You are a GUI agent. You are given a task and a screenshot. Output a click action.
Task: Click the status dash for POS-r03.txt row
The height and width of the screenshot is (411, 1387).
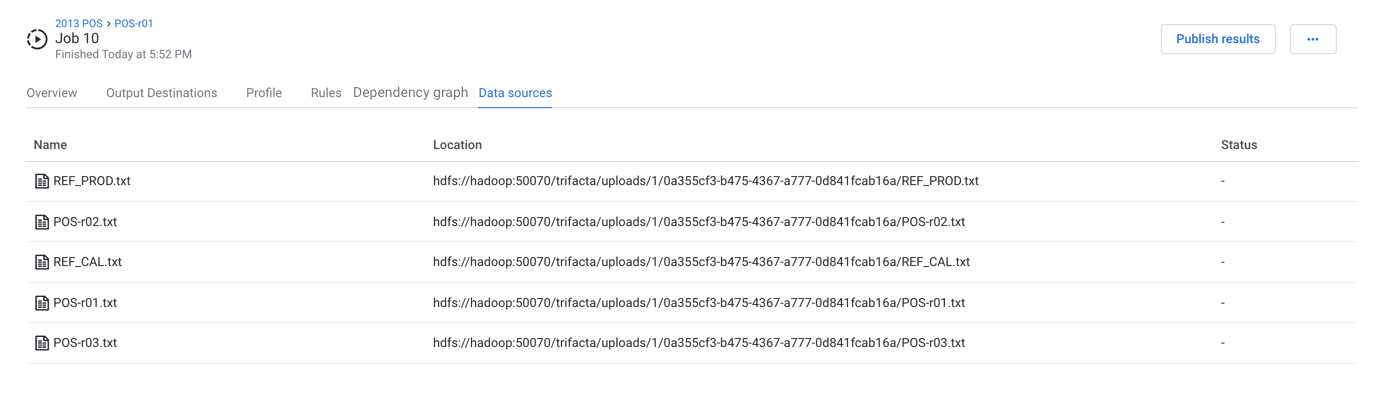[x=1223, y=343]
